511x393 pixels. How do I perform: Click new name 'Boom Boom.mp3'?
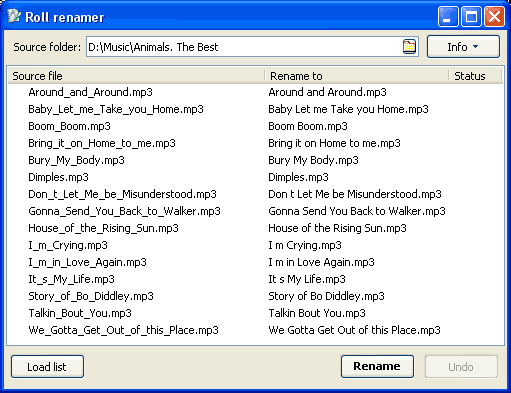pyautogui.click(x=308, y=126)
